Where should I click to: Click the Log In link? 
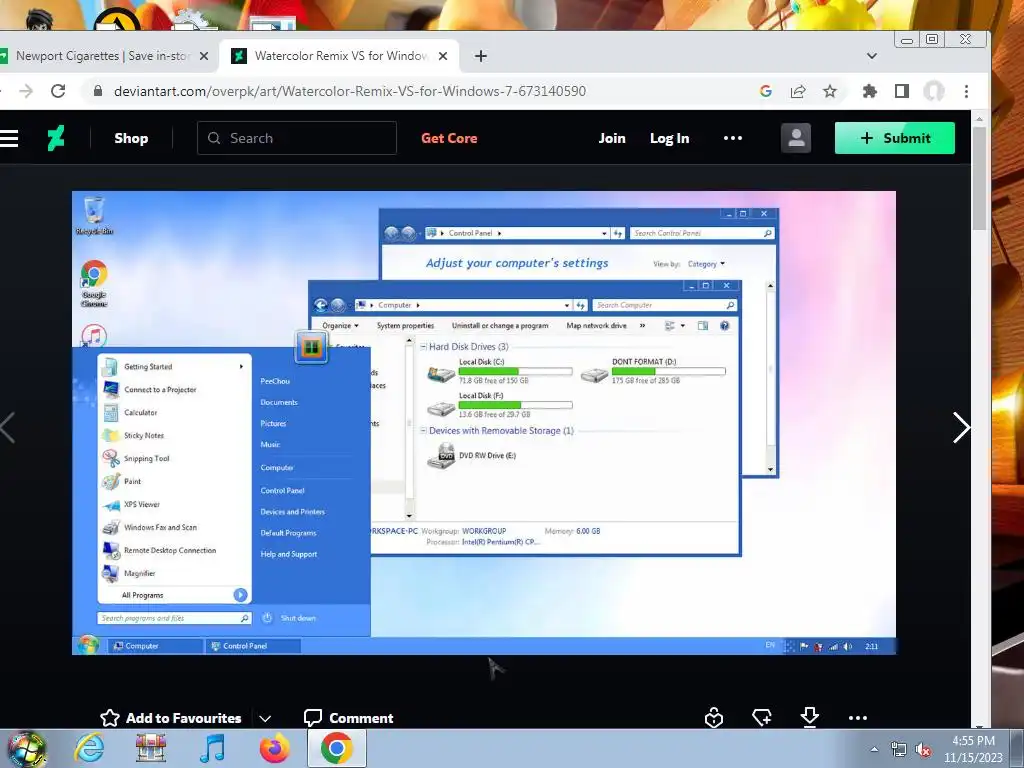point(669,138)
